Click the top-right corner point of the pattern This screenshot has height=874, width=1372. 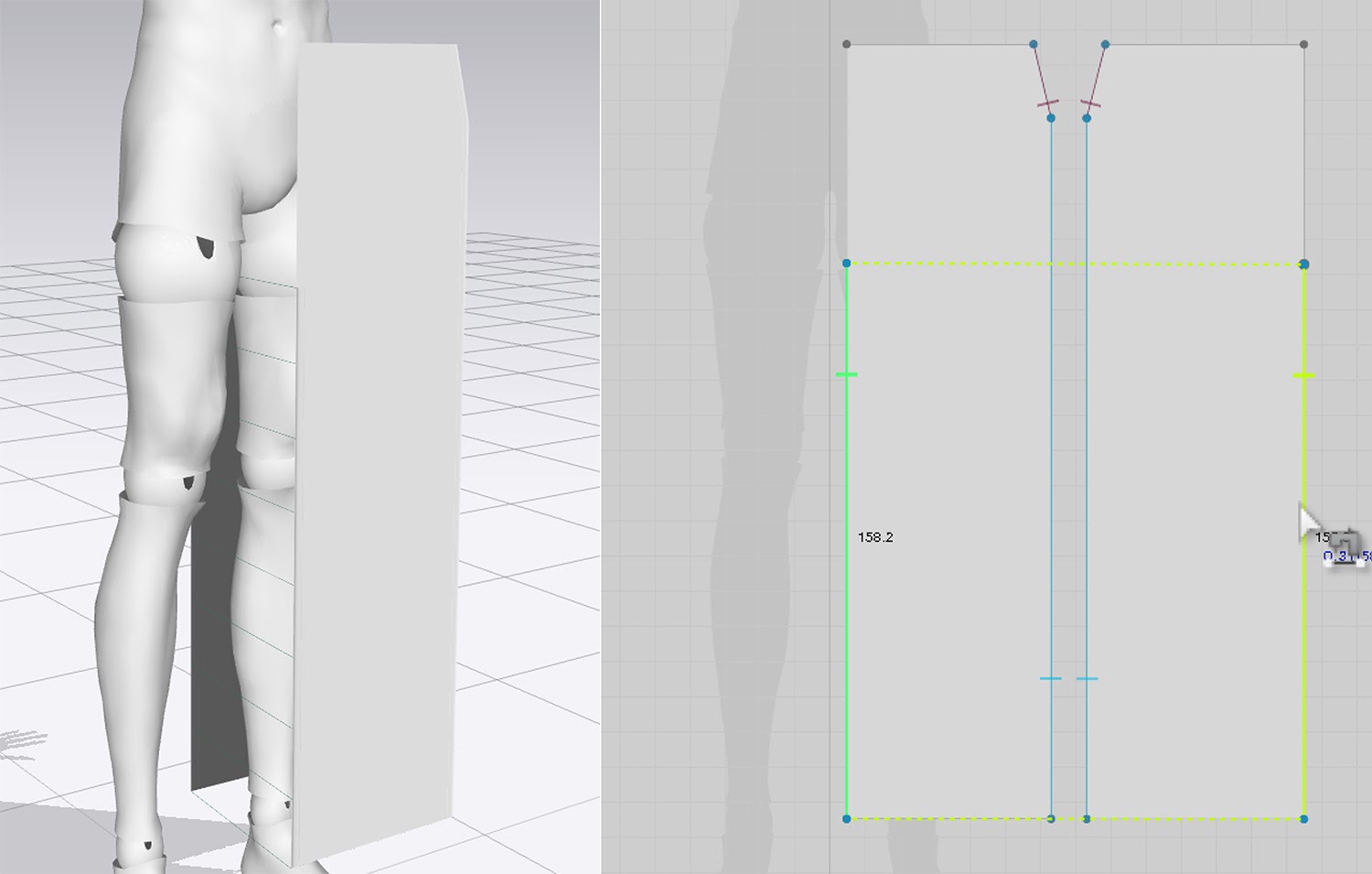point(1303,44)
